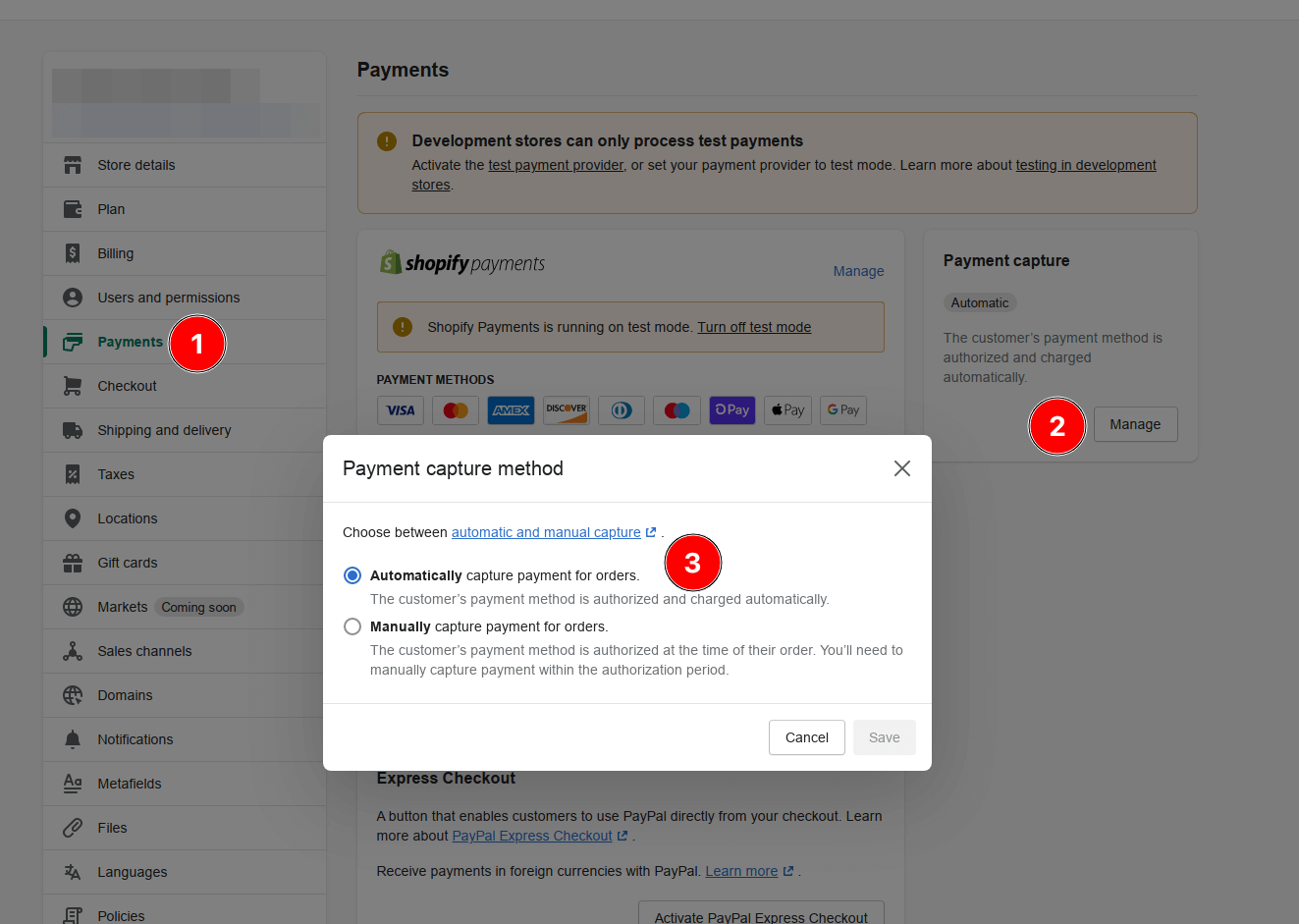Click the Metafields text icon
The image size is (1299, 924).
[x=73, y=784]
